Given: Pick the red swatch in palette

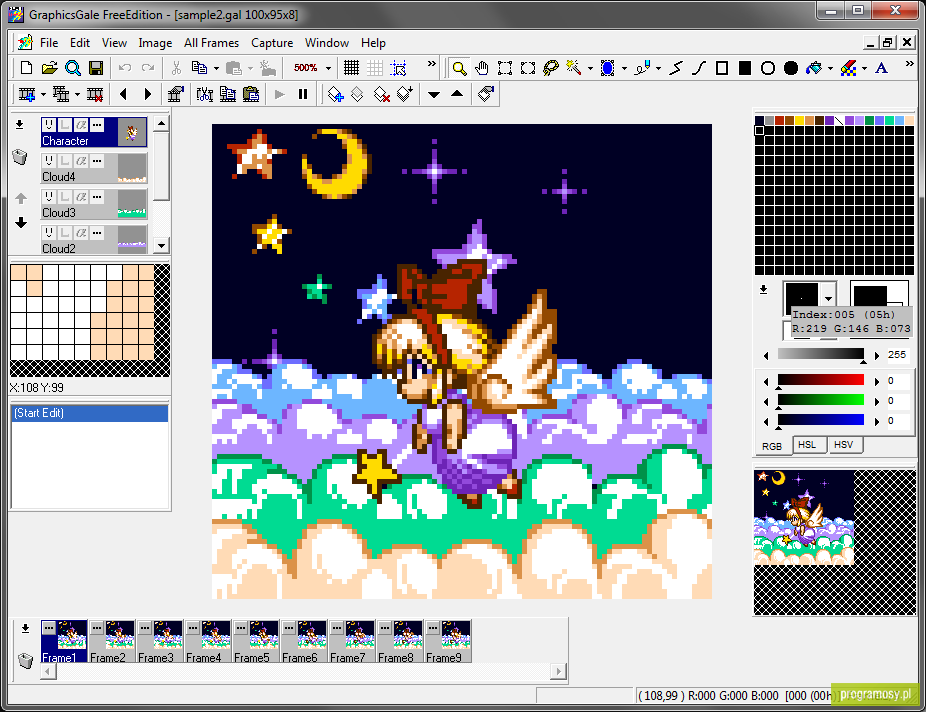Looking at the screenshot, I should (780, 120).
